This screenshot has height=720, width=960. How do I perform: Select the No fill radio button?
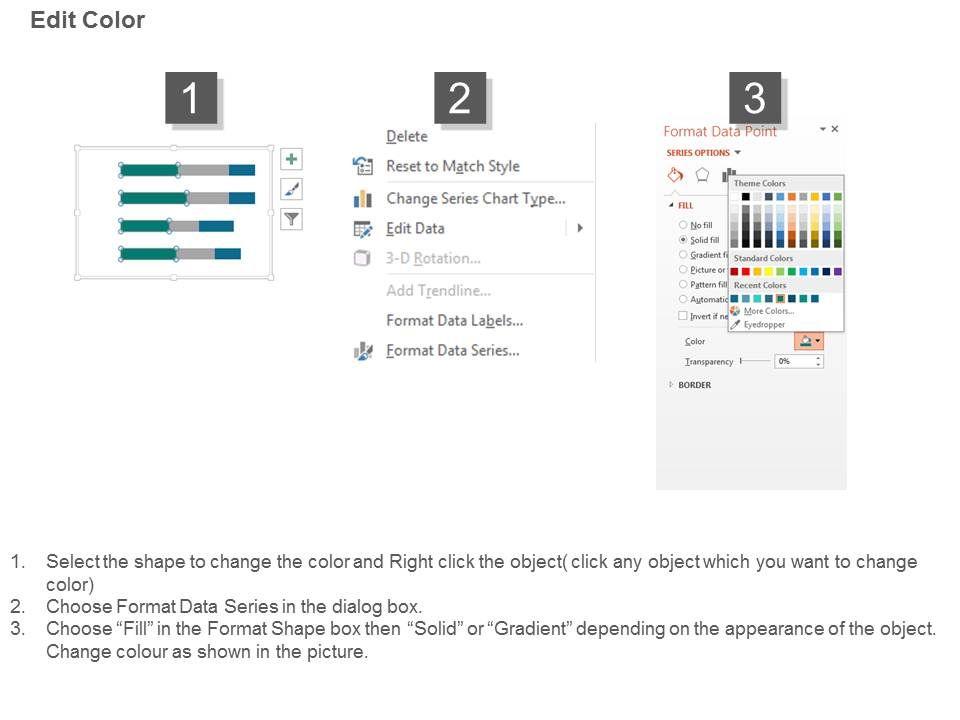pyautogui.click(x=684, y=225)
